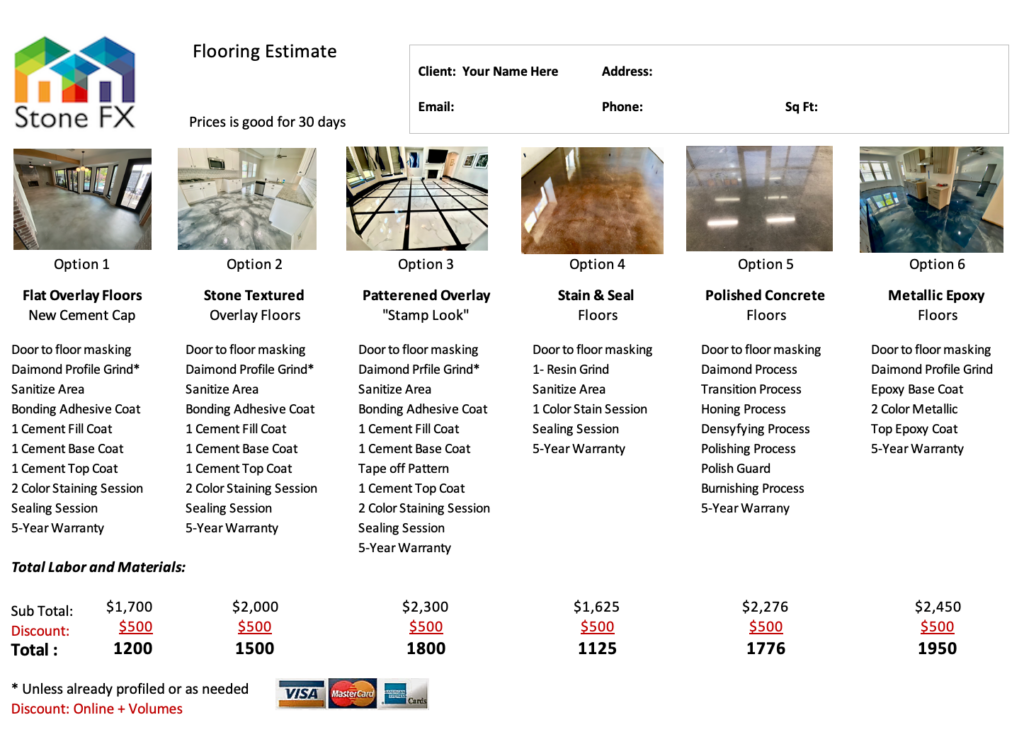Open the Flat Overlay Floors photo
The height and width of the screenshot is (732, 1024).
click(x=82, y=199)
